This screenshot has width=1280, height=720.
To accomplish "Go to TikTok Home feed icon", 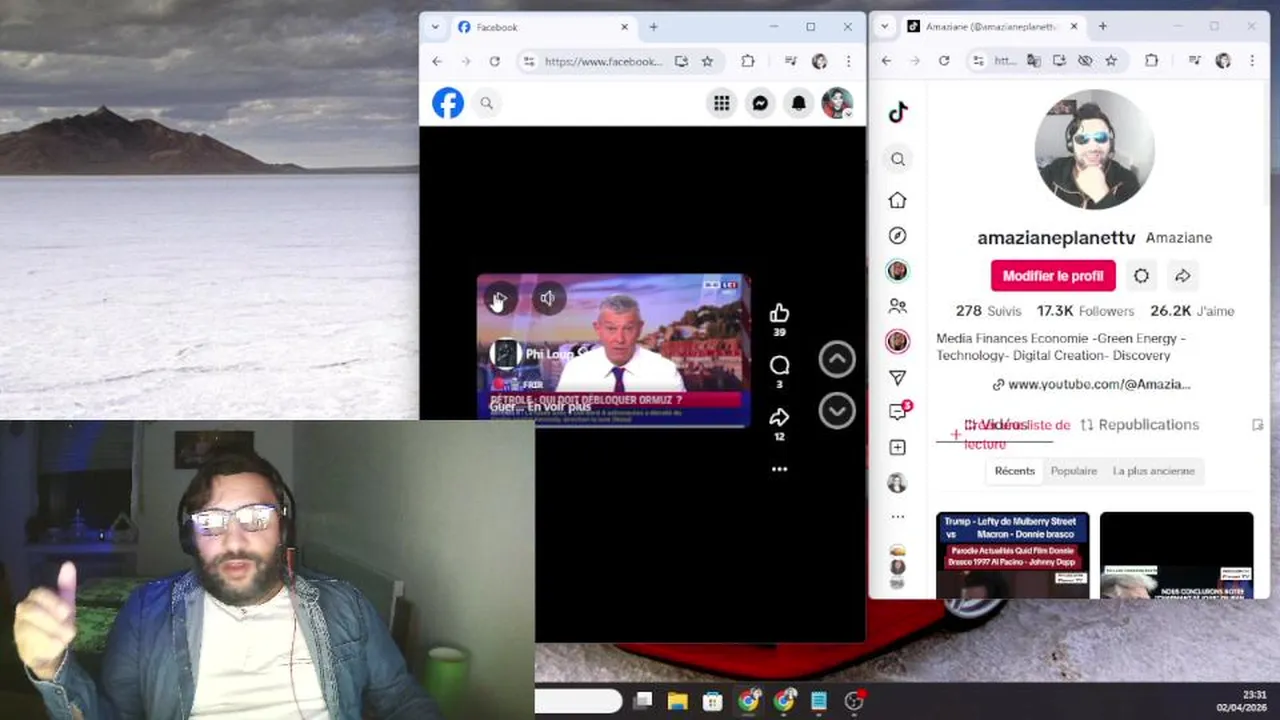I will (898, 200).
